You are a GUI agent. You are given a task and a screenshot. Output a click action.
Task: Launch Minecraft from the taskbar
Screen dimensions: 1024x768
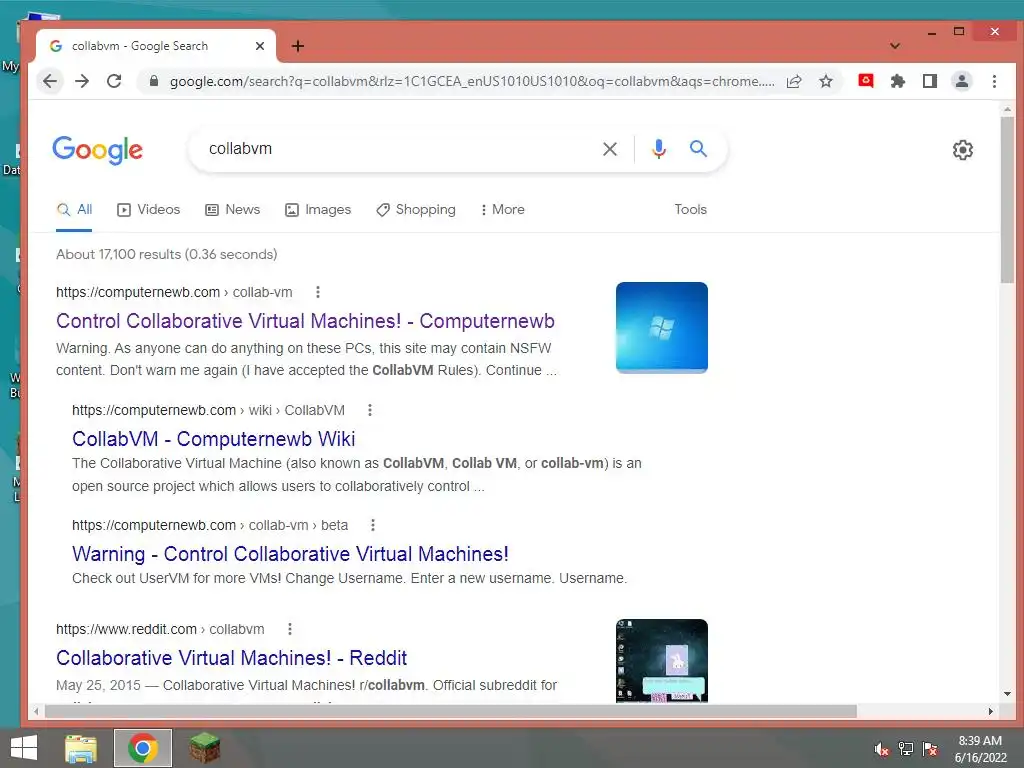[x=205, y=748]
